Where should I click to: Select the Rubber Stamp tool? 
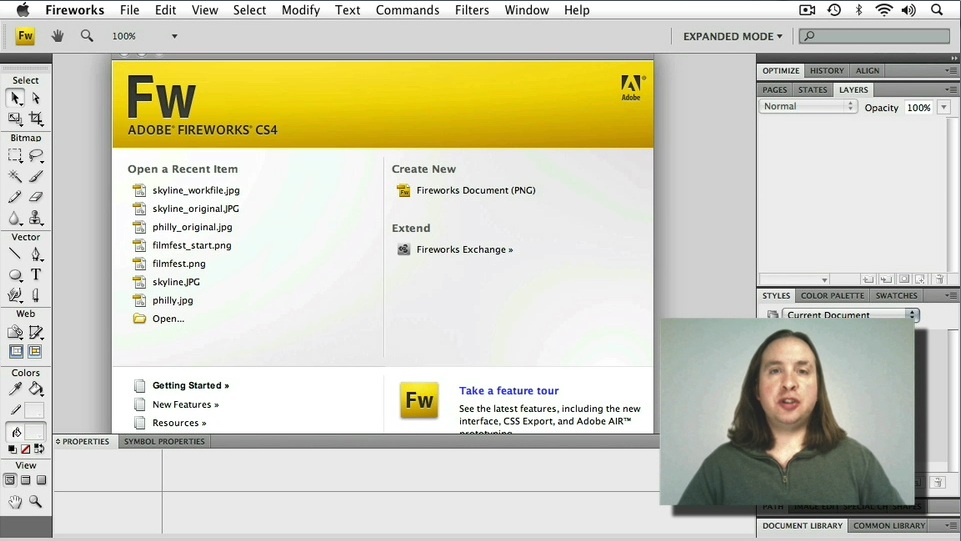click(x=36, y=218)
